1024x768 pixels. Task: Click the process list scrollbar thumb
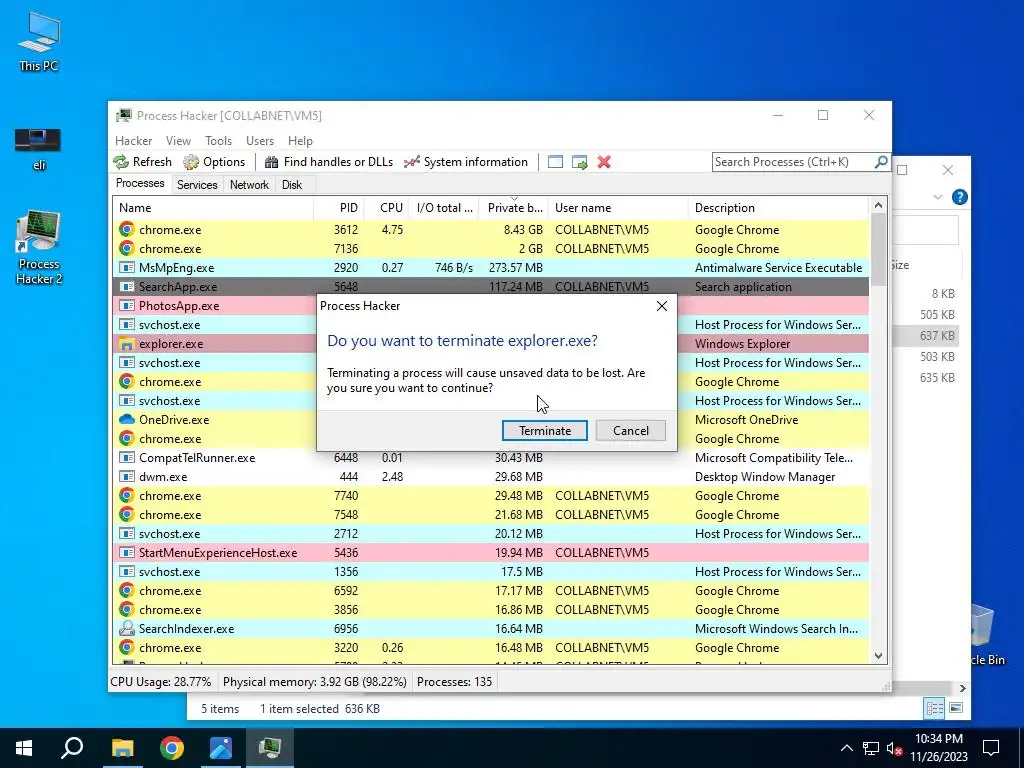click(878, 249)
